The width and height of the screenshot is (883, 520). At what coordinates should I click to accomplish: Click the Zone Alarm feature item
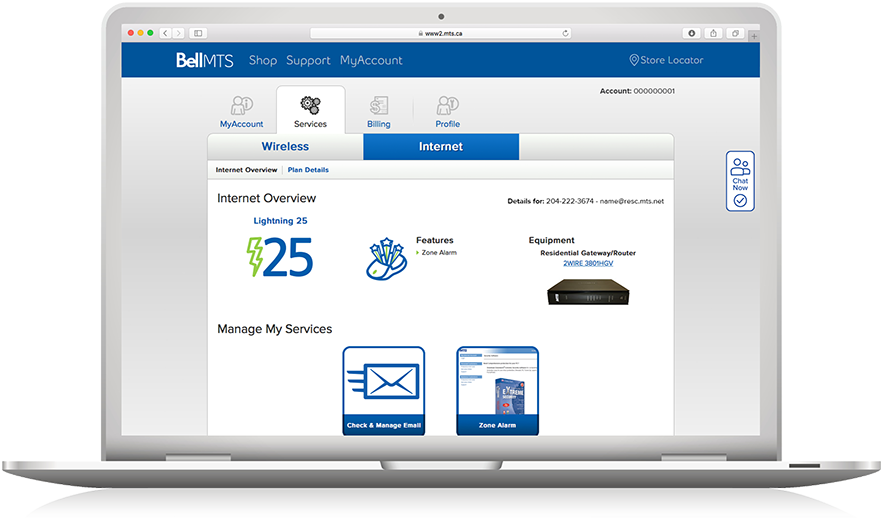coord(439,252)
